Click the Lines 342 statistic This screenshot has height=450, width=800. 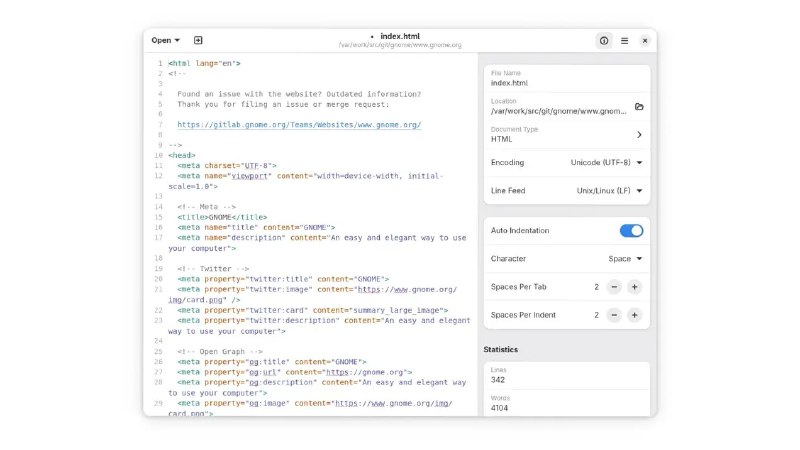click(x=567, y=376)
